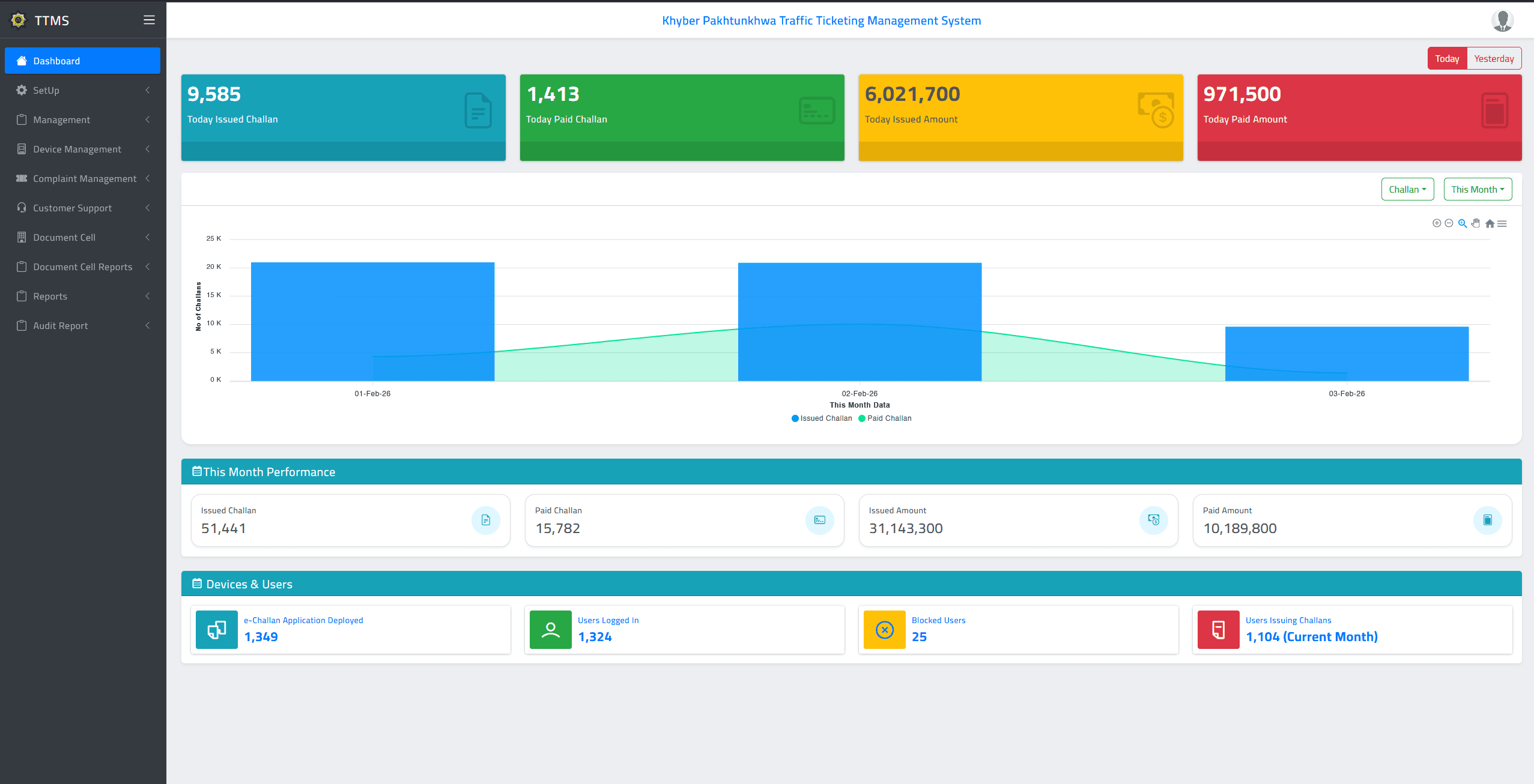Click the Management clipboard icon

(22, 119)
